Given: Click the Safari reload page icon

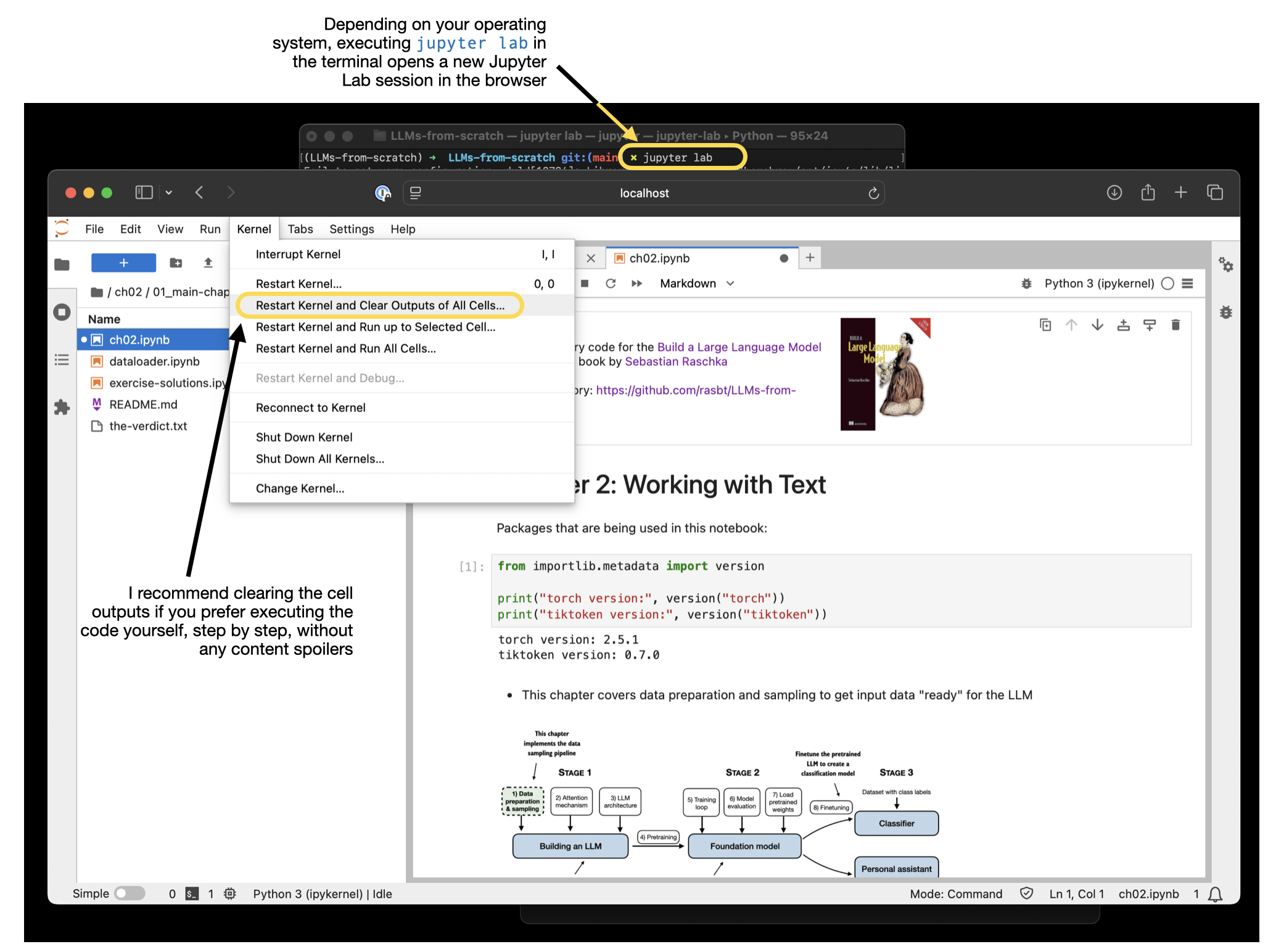Looking at the screenshot, I should (x=873, y=193).
